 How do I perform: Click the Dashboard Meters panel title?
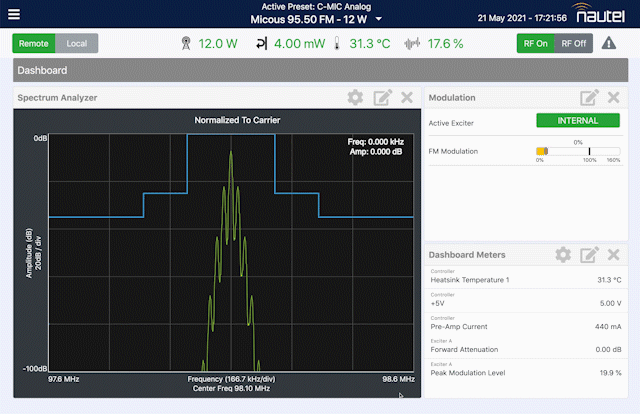[x=467, y=255]
